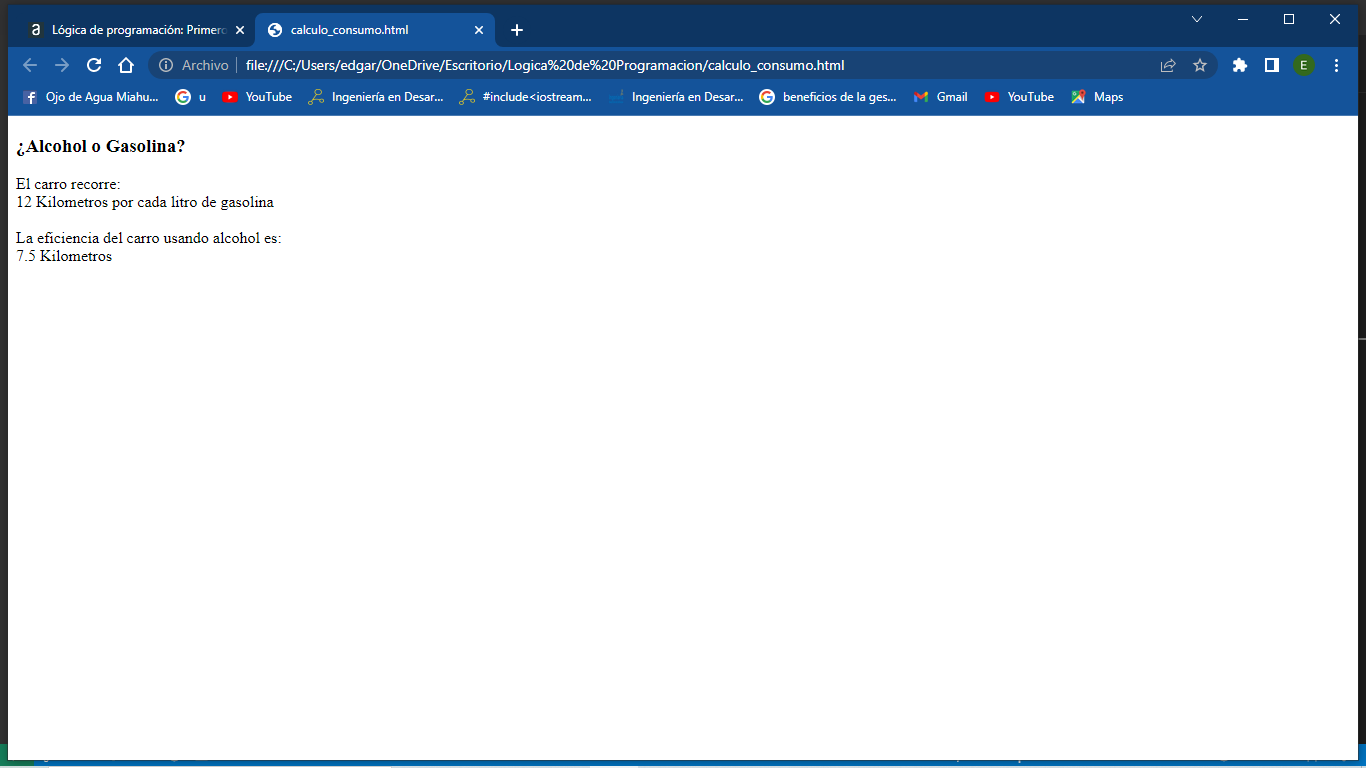The image size is (1366, 768).
Task: Close the calculo_consumo.html tab
Action: click(x=479, y=30)
